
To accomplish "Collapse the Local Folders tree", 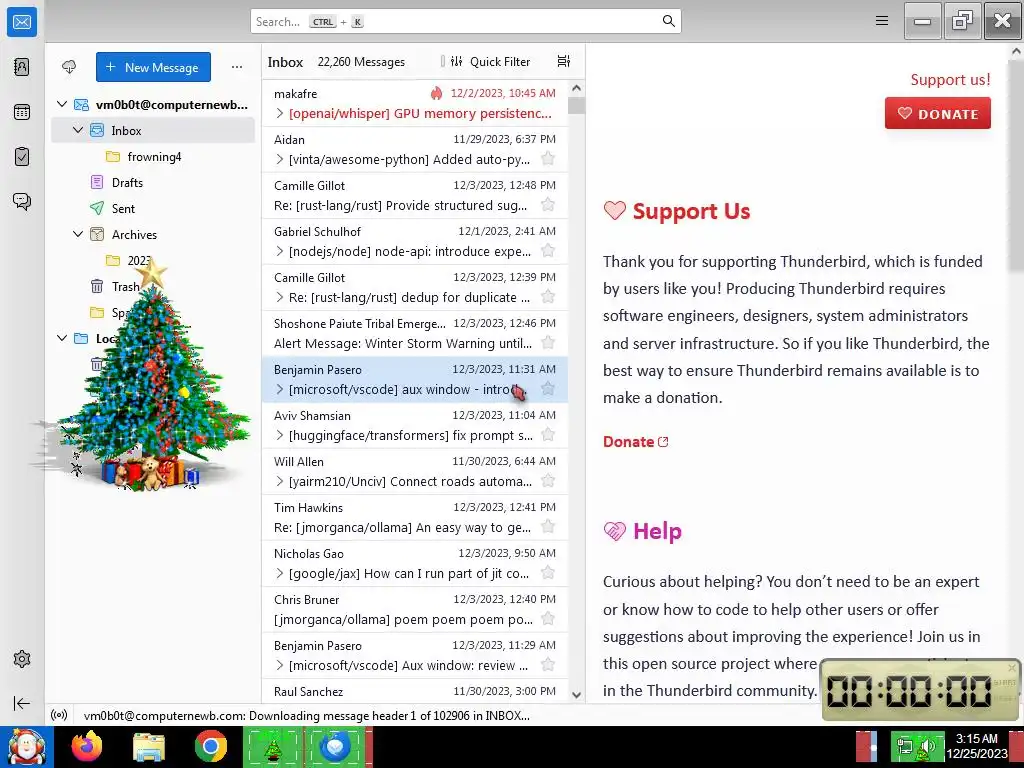I will click(61, 338).
